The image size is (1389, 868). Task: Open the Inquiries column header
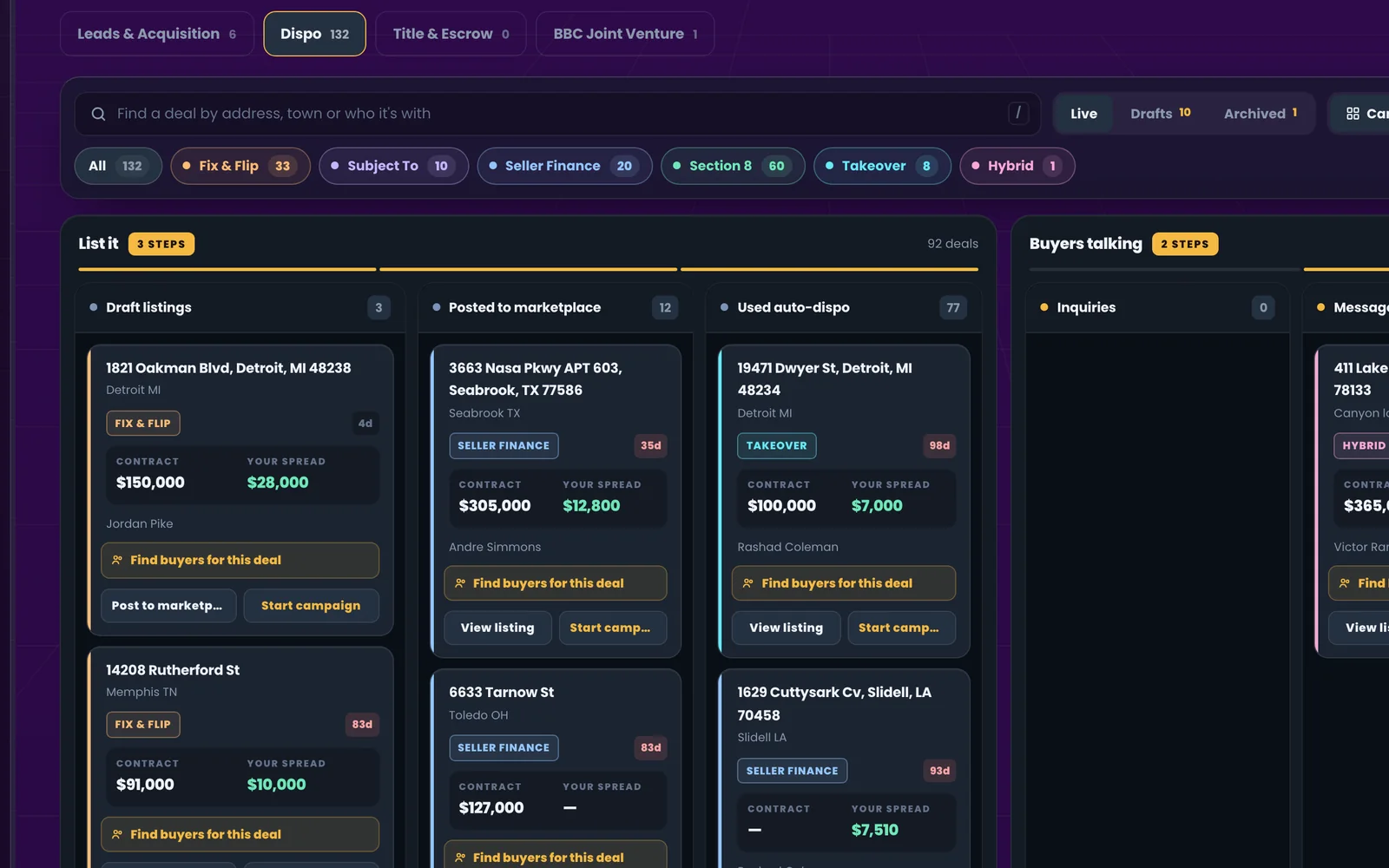(x=1158, y=307)
